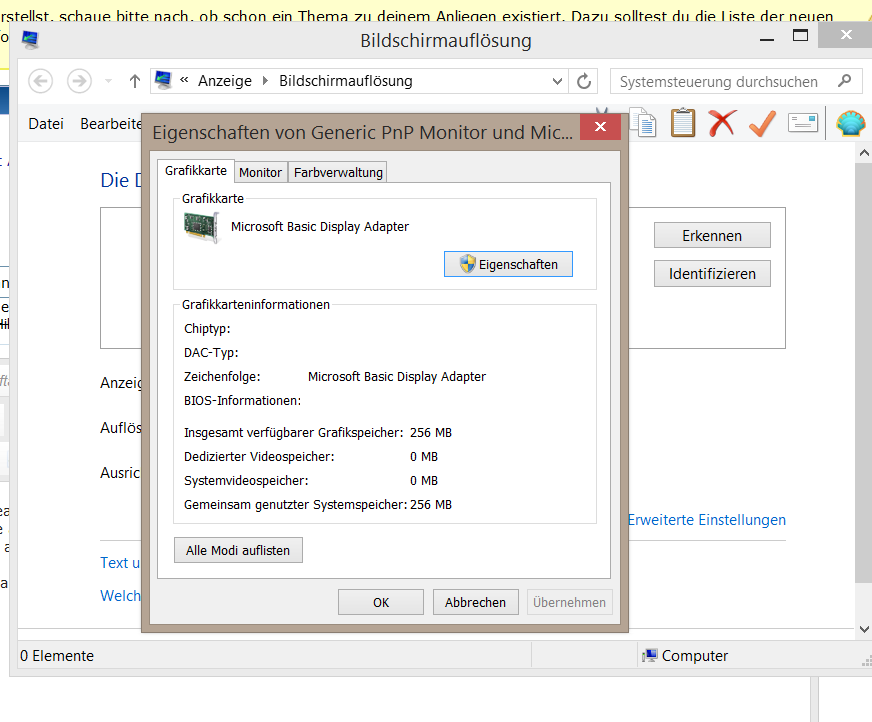Viewport: 872px width, 722px height.
Task: Click the window scrollbar down arrow
Action: point(864,630)
